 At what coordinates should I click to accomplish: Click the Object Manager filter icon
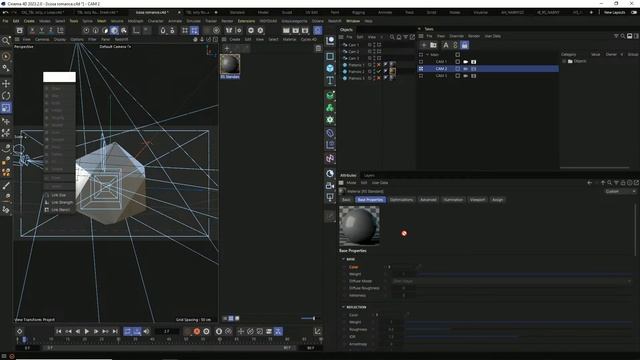click(405, 37)
